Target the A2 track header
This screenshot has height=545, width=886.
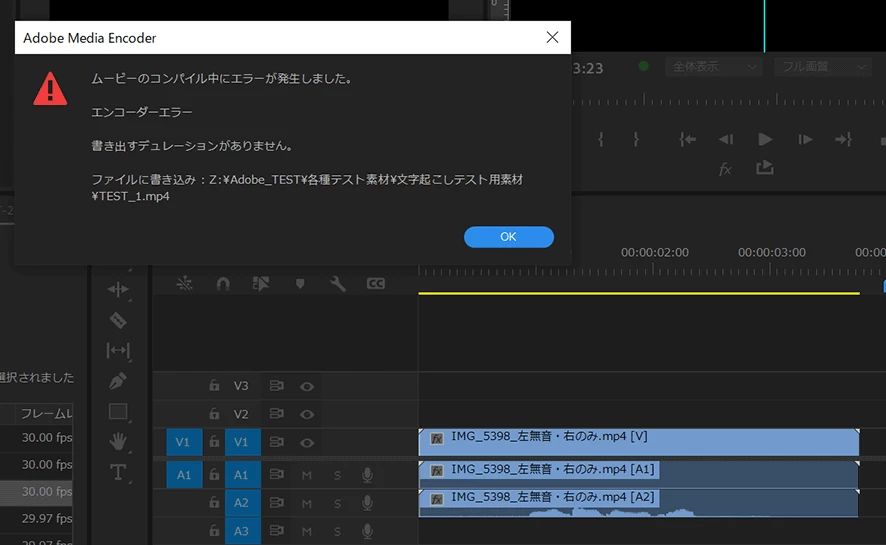click(x=243, y=503)
